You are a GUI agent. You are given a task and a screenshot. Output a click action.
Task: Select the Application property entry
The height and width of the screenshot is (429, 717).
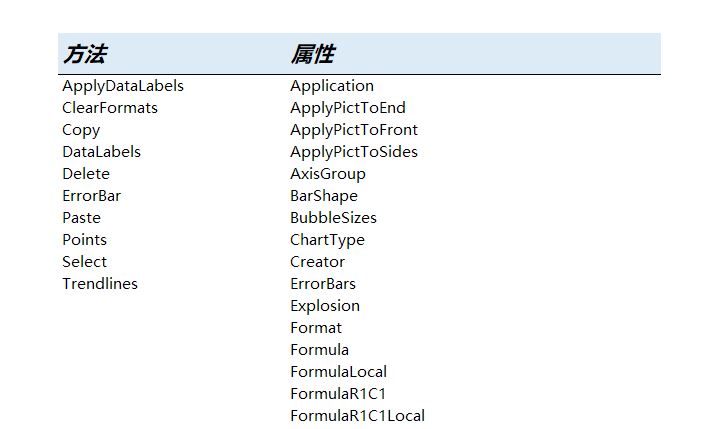(x=332, y=86)
